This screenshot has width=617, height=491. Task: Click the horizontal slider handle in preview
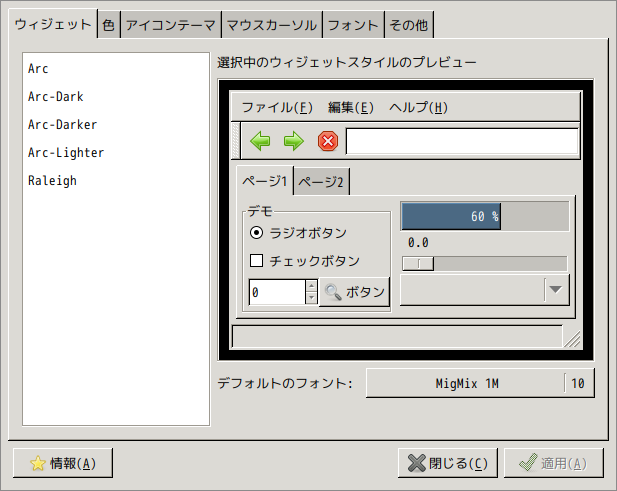(418, 264)
